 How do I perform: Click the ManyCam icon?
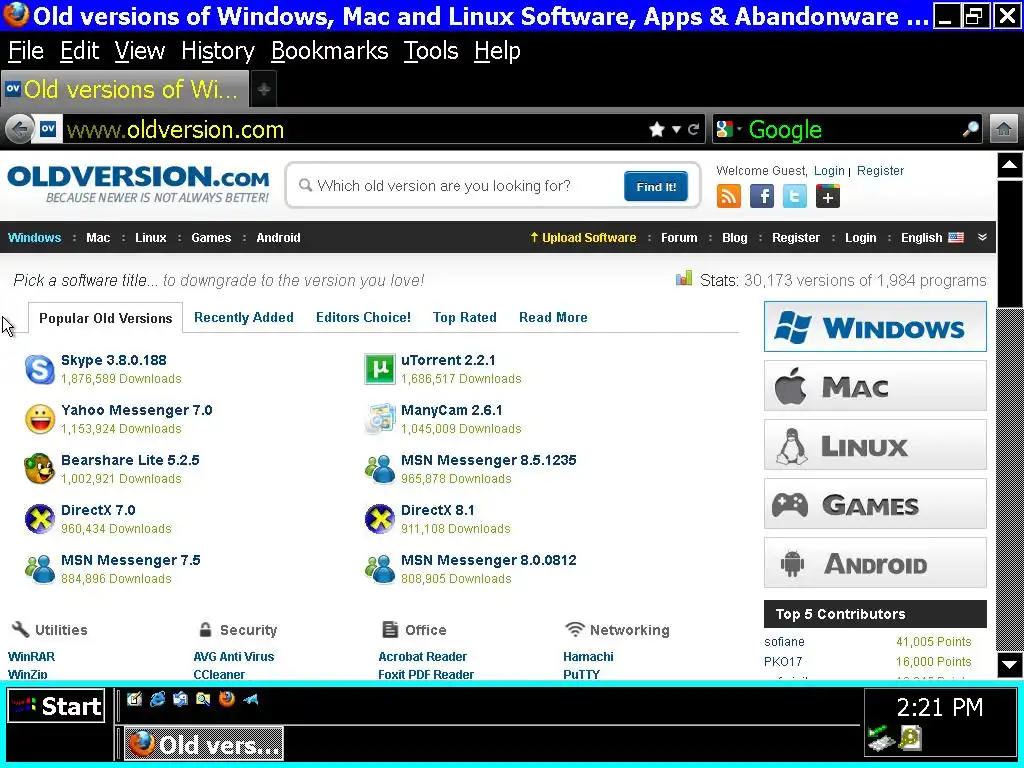point(379,419)
